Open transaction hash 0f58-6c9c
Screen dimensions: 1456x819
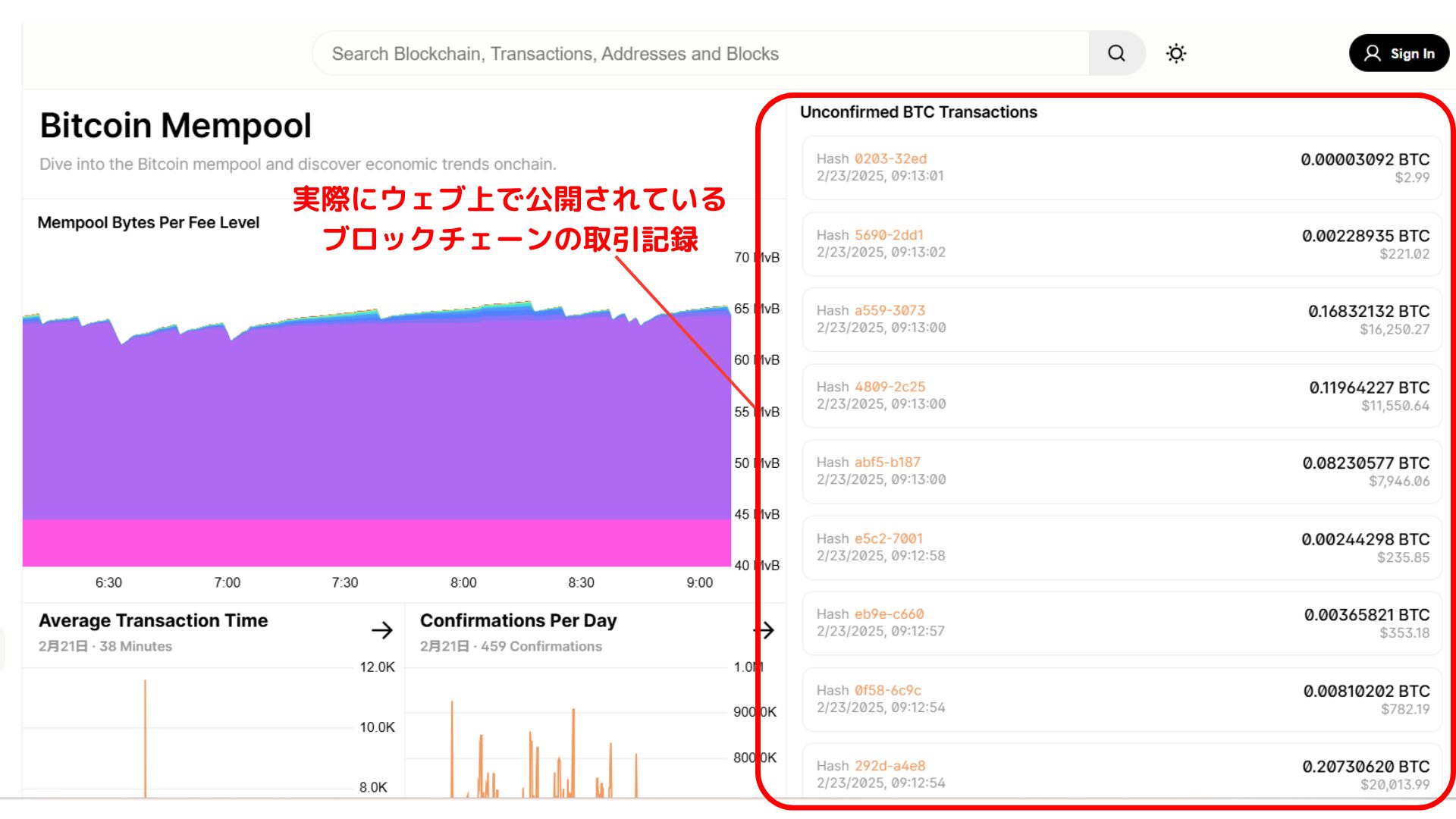[x=887, y=690]
